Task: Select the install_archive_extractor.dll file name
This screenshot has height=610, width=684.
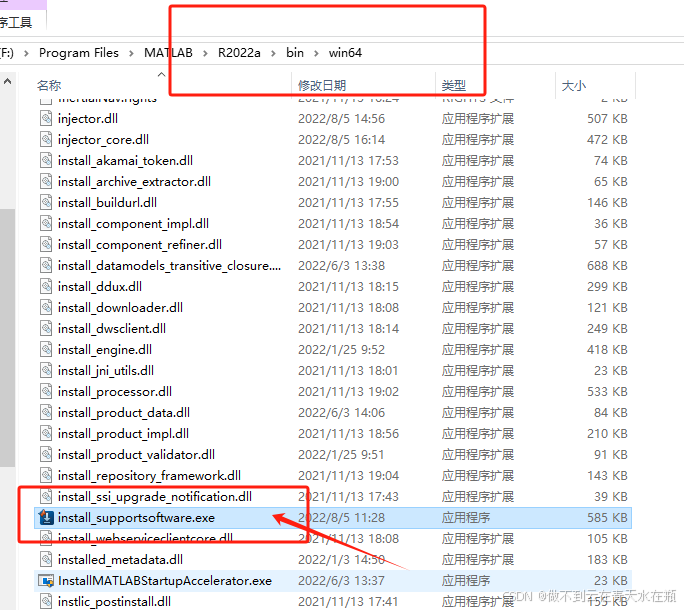Action: (134, 181)
